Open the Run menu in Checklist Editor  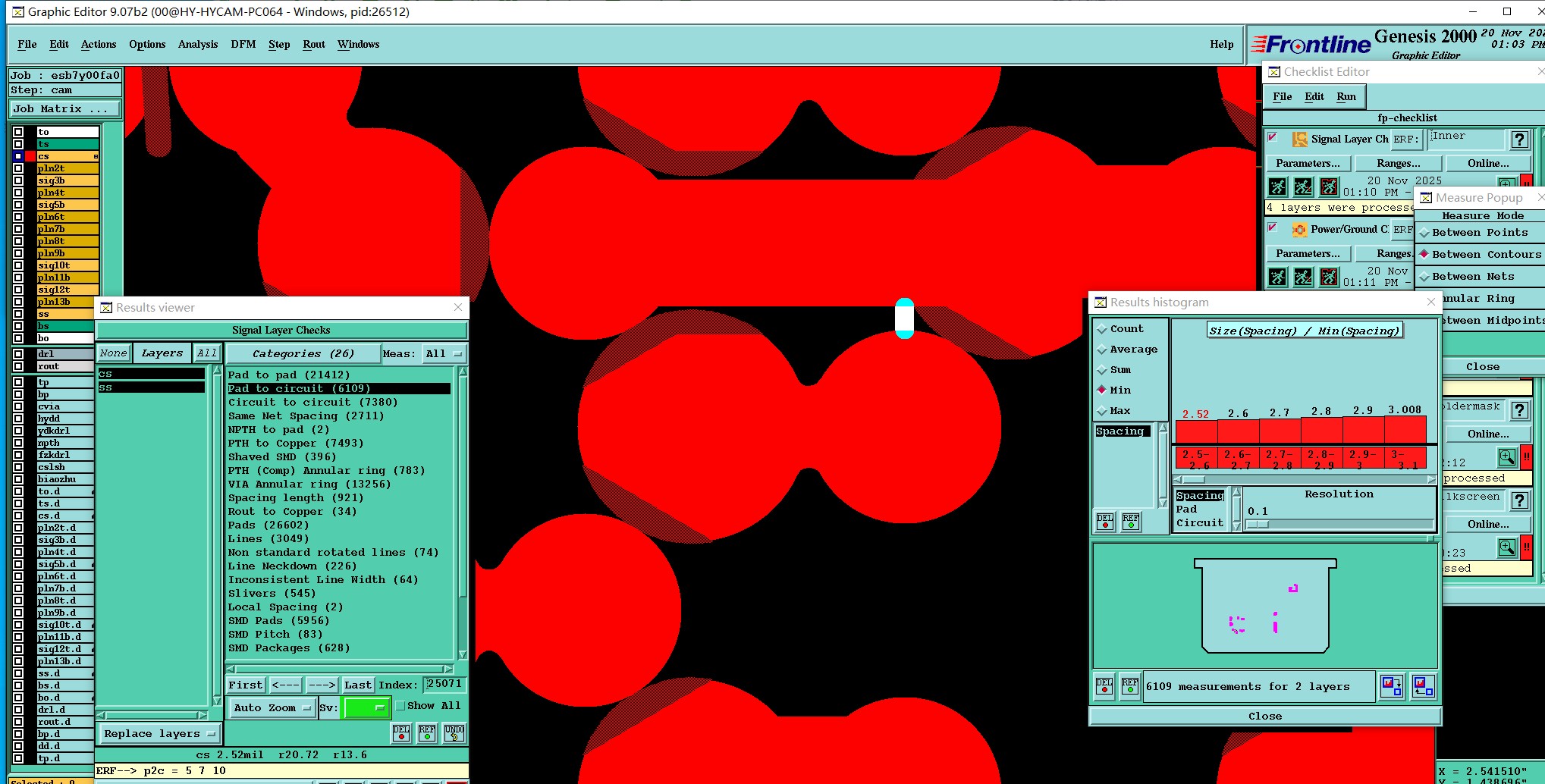click(1346, 97)
